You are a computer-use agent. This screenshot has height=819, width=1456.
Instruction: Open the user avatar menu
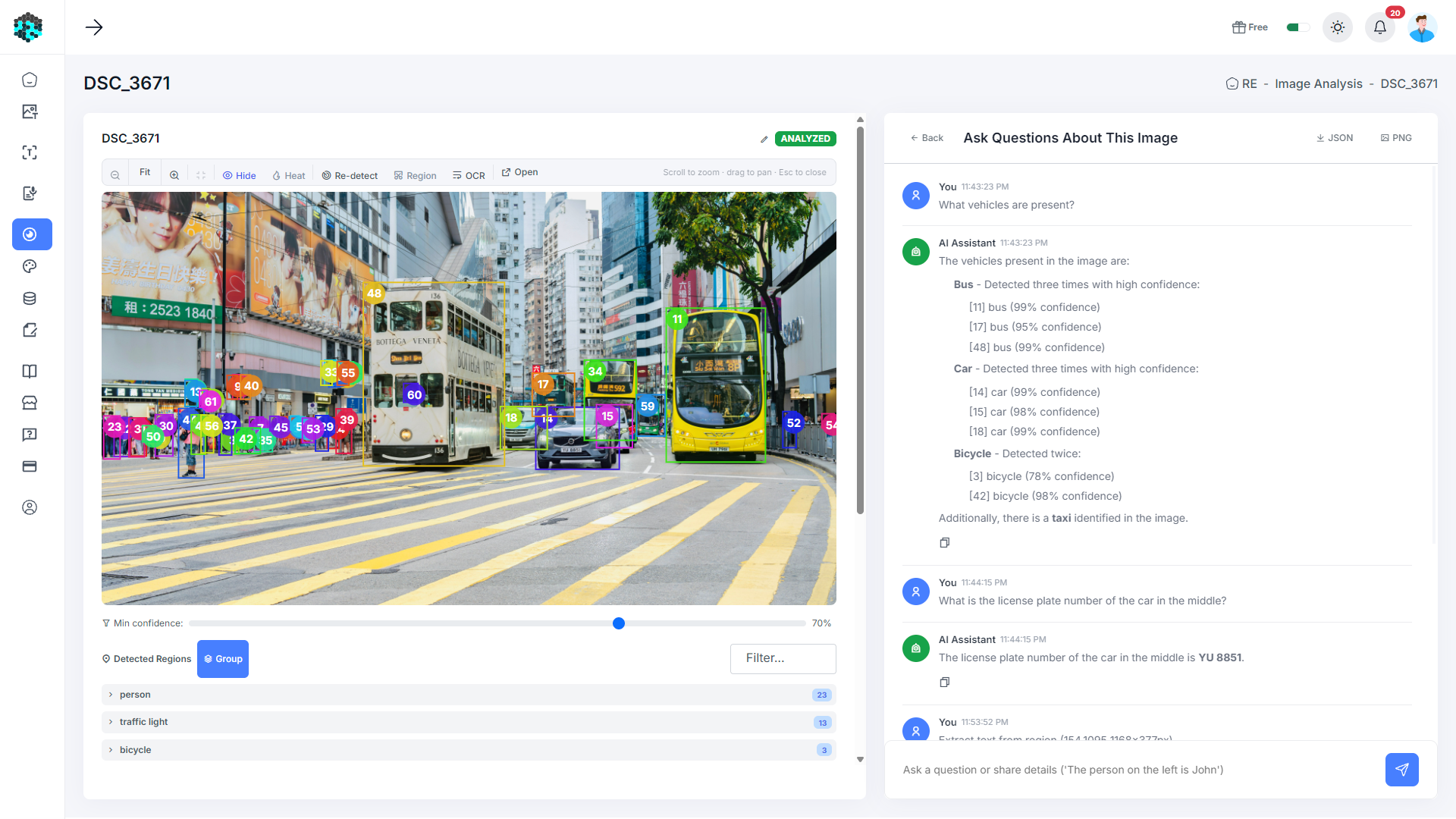(x=1423, y=27)
